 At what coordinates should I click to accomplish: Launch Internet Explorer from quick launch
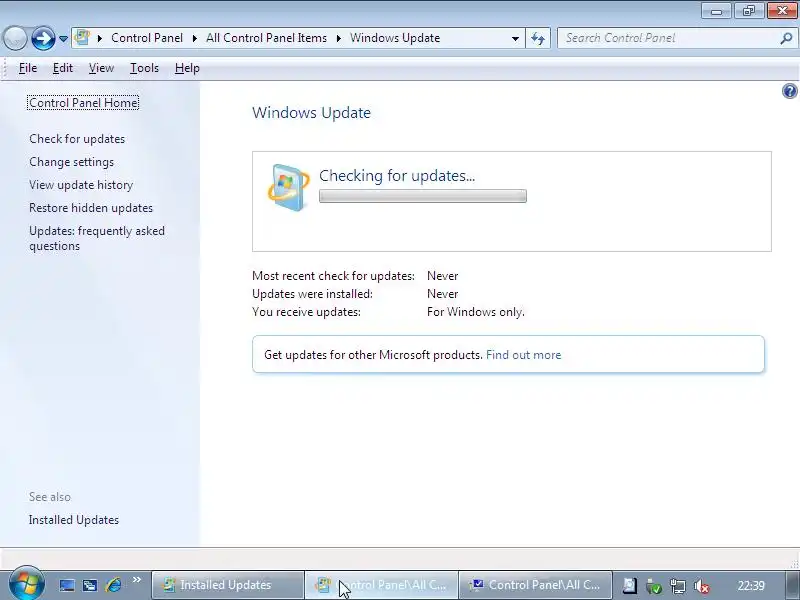[113, 585]
